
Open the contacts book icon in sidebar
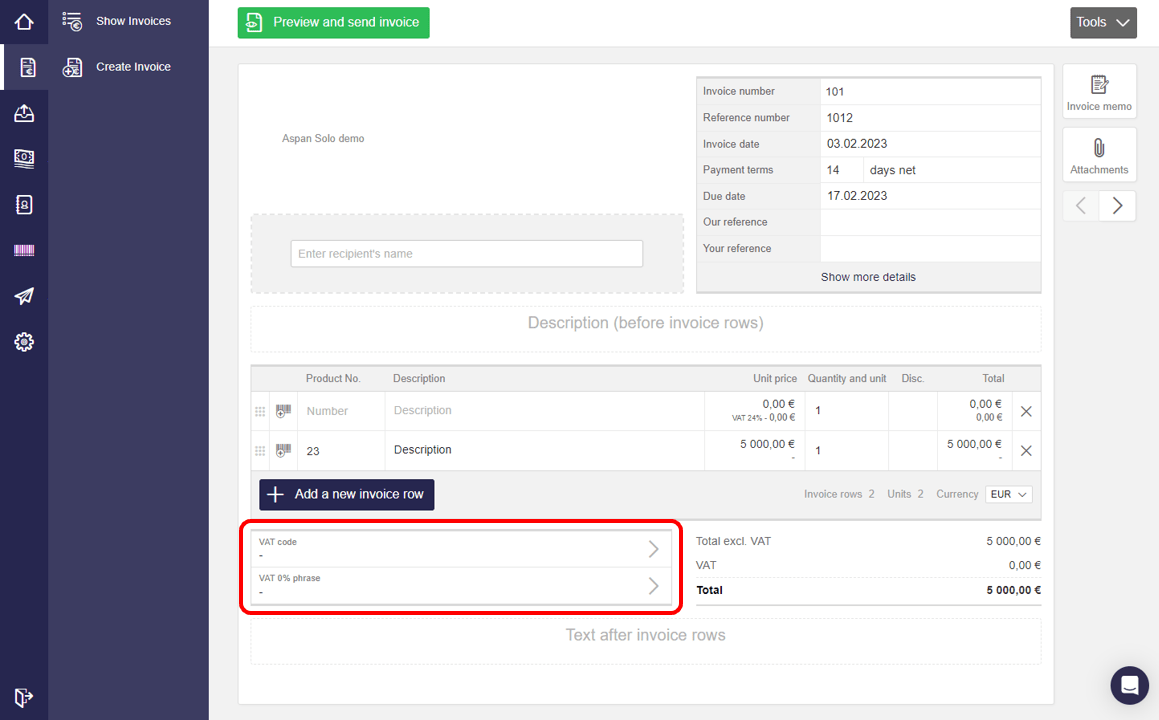pyautogui.click(x=24, y=205)
